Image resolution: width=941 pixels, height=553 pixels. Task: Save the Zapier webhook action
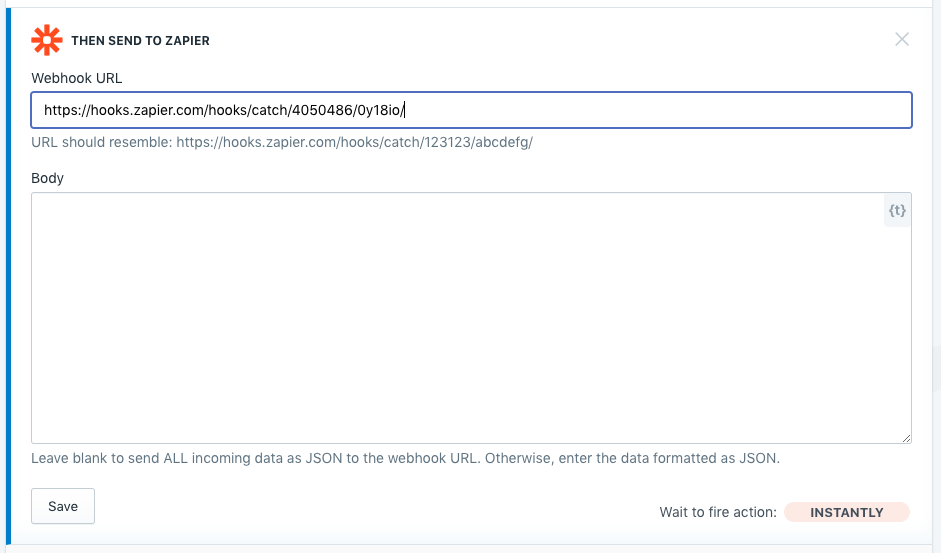[63, 506]
